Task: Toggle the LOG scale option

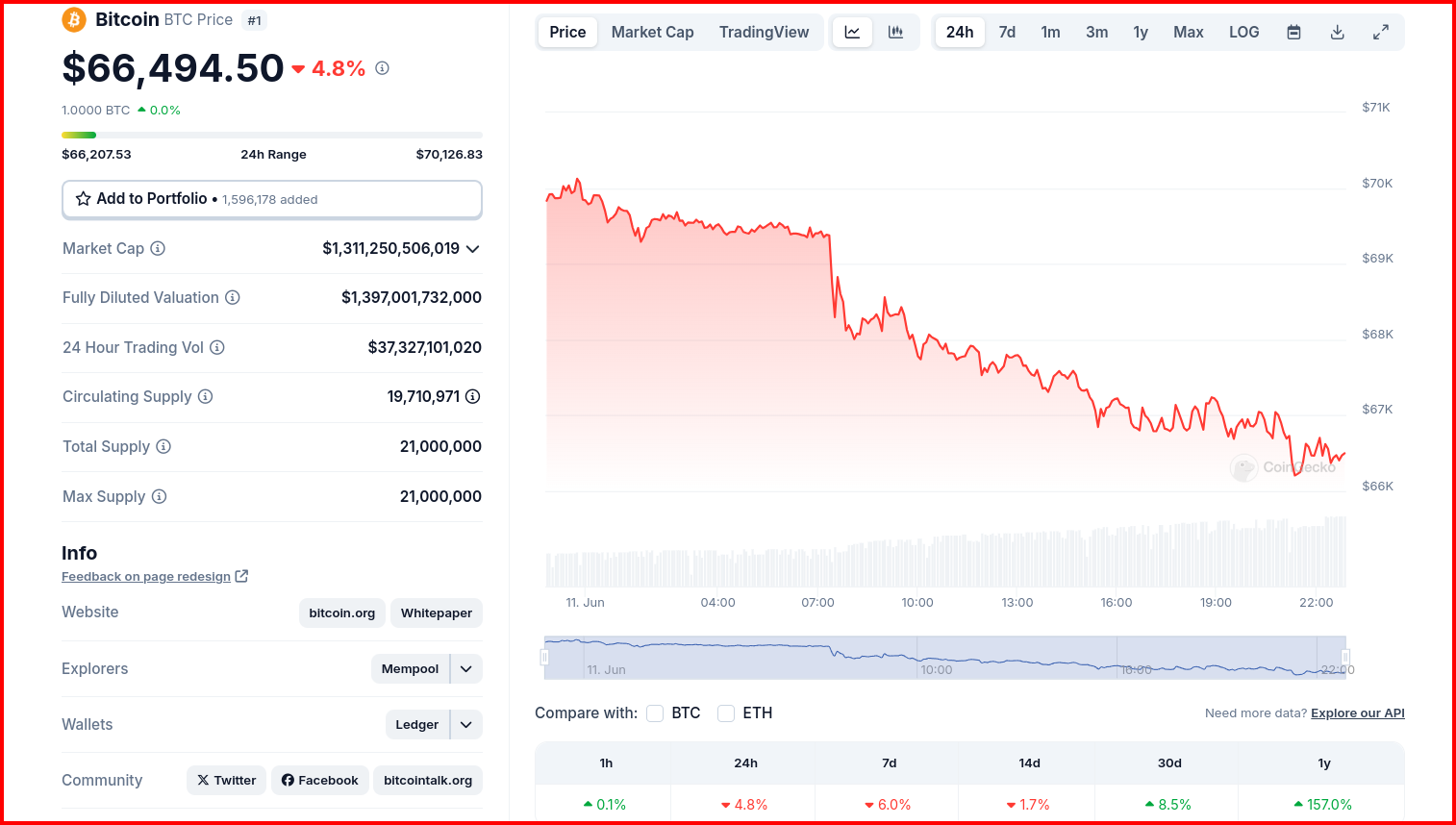Action: coord(1243,32)
